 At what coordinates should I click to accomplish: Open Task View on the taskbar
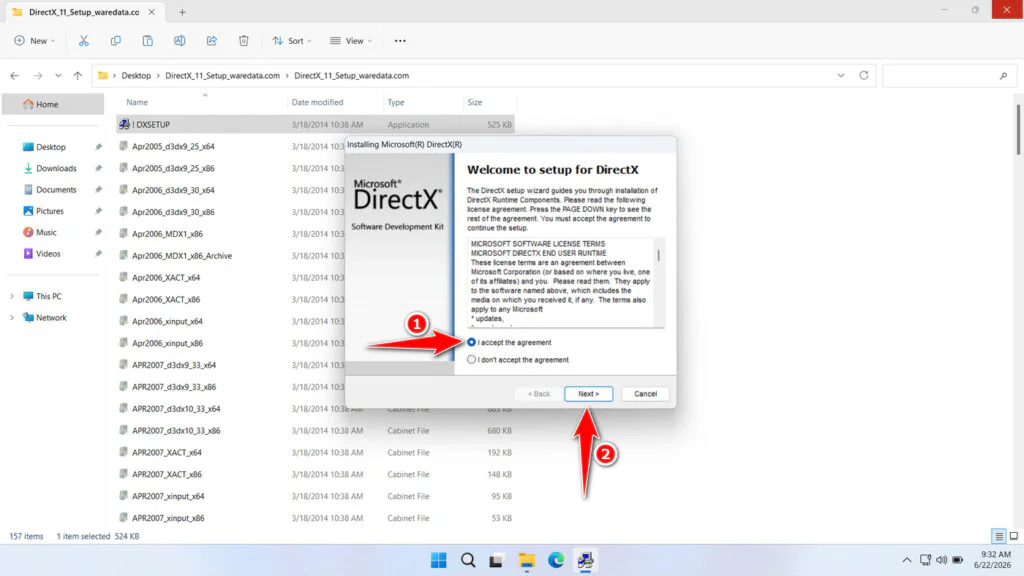pyautogui.click(x=497, y=560)
